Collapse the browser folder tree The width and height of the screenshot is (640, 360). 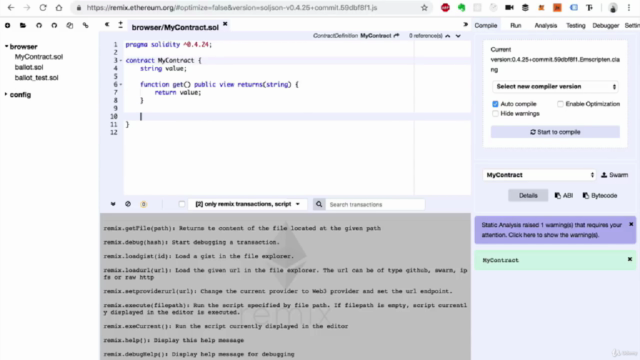pyautogui.click(x=7, y=47)
